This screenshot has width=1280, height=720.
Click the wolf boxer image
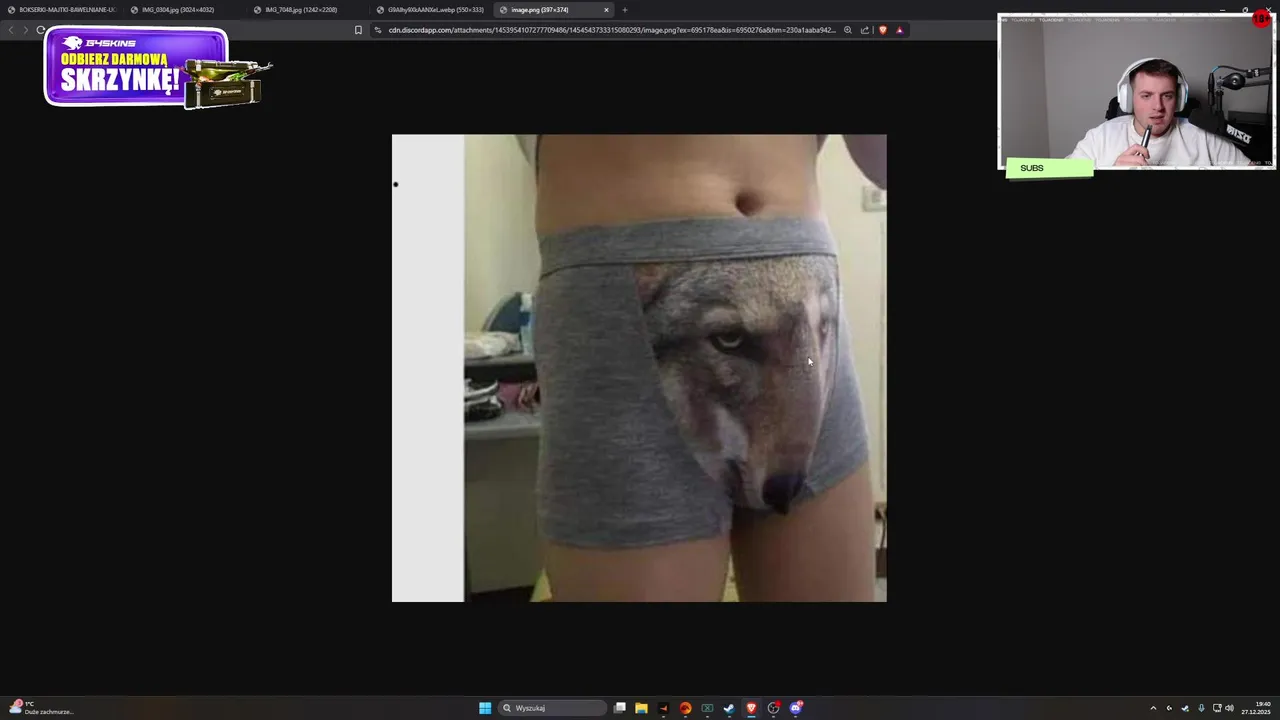click(639, 368)
